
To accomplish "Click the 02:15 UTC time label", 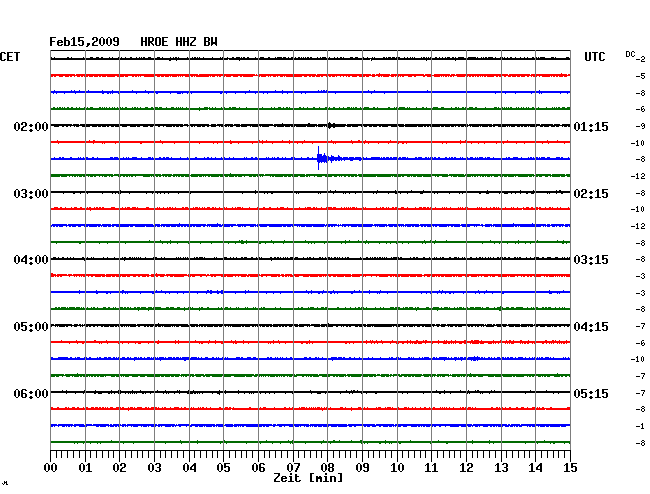I will click(591, 194).
